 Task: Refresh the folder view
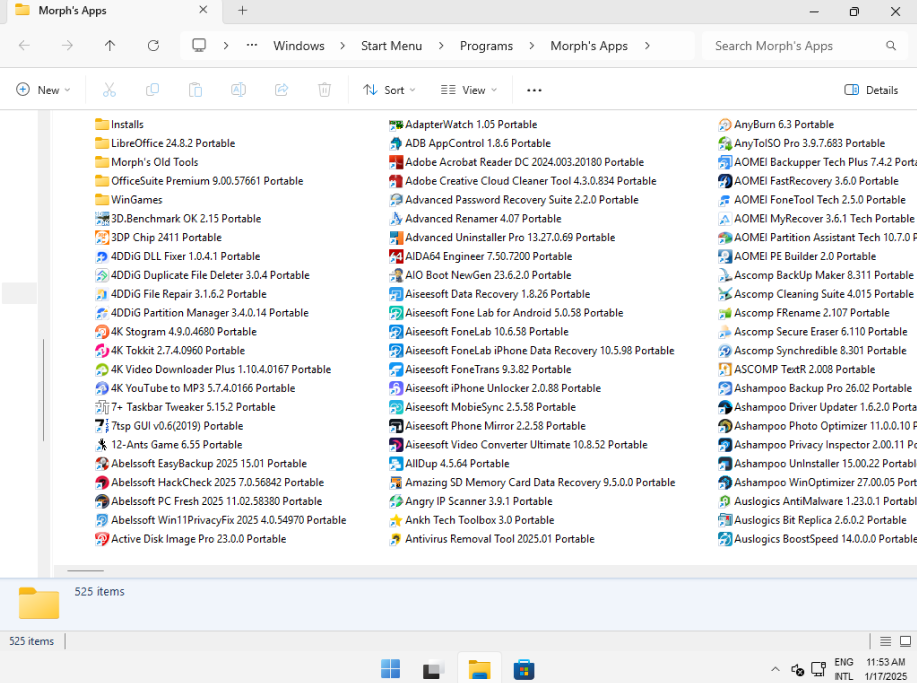(153, 46)
